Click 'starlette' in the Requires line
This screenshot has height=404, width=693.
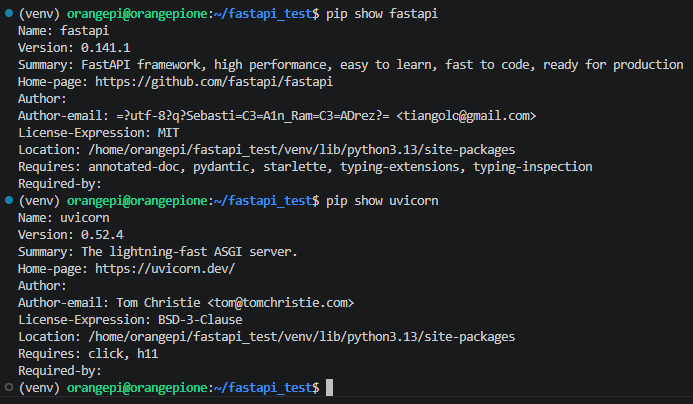(295, 167)
